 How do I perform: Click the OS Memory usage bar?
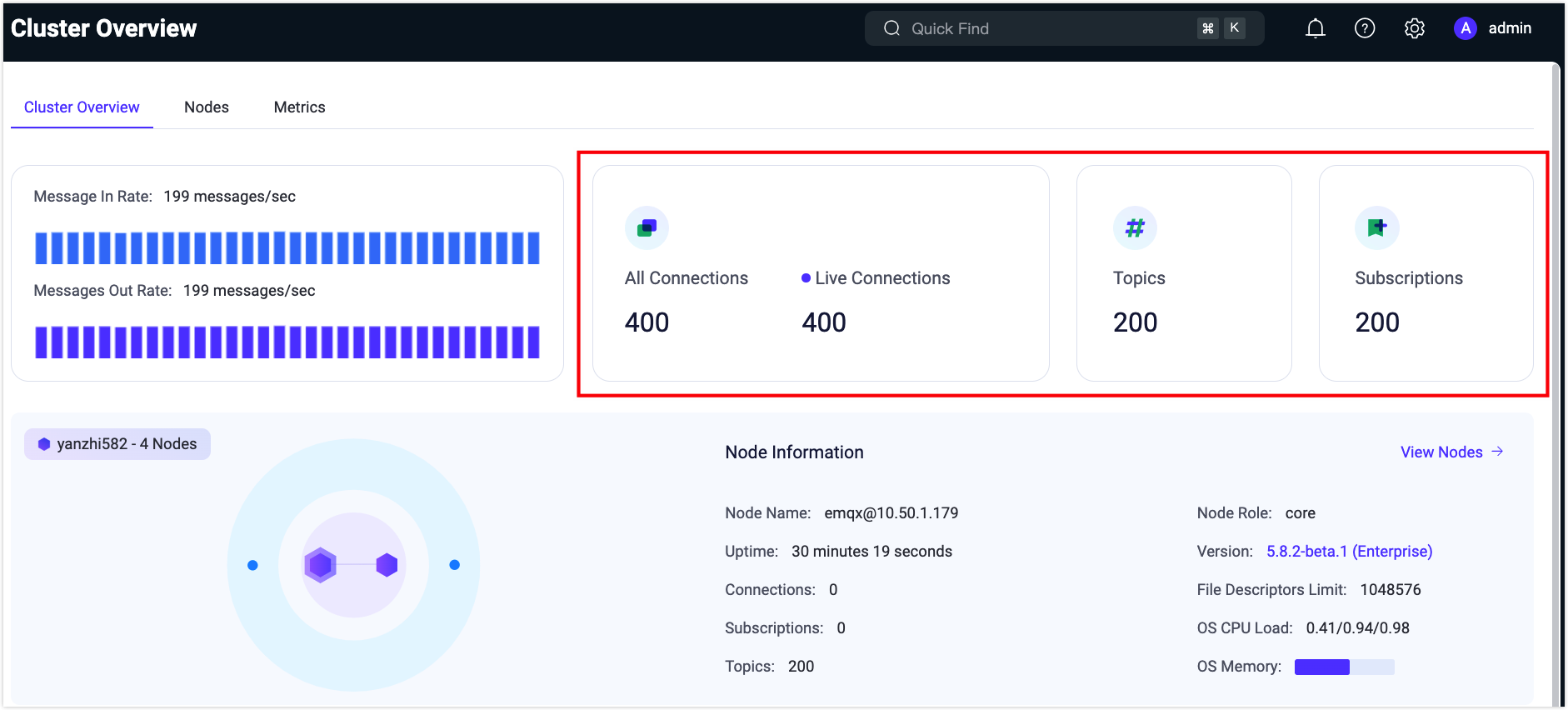tap(1344, 667)
